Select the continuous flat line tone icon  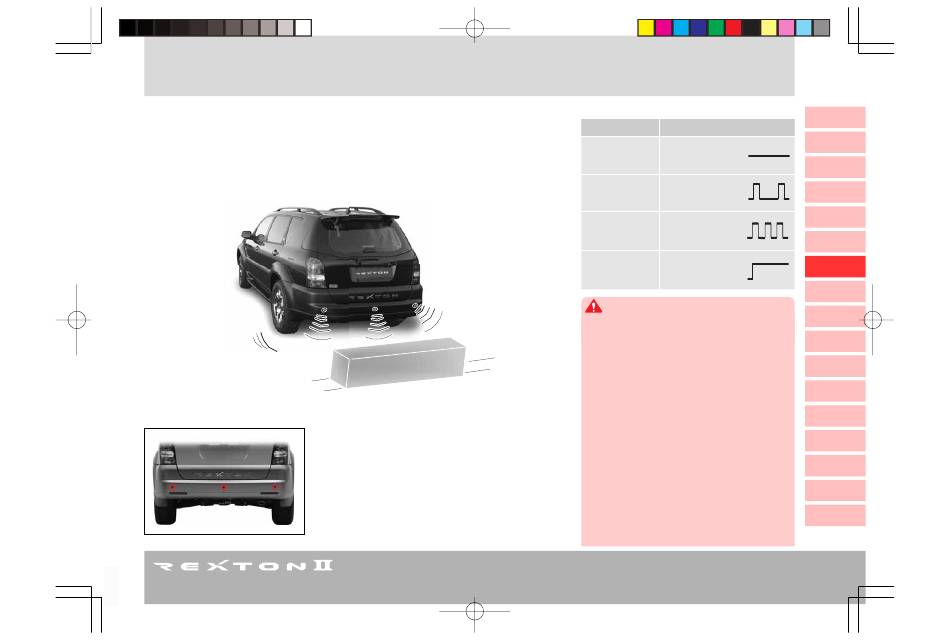769,156
